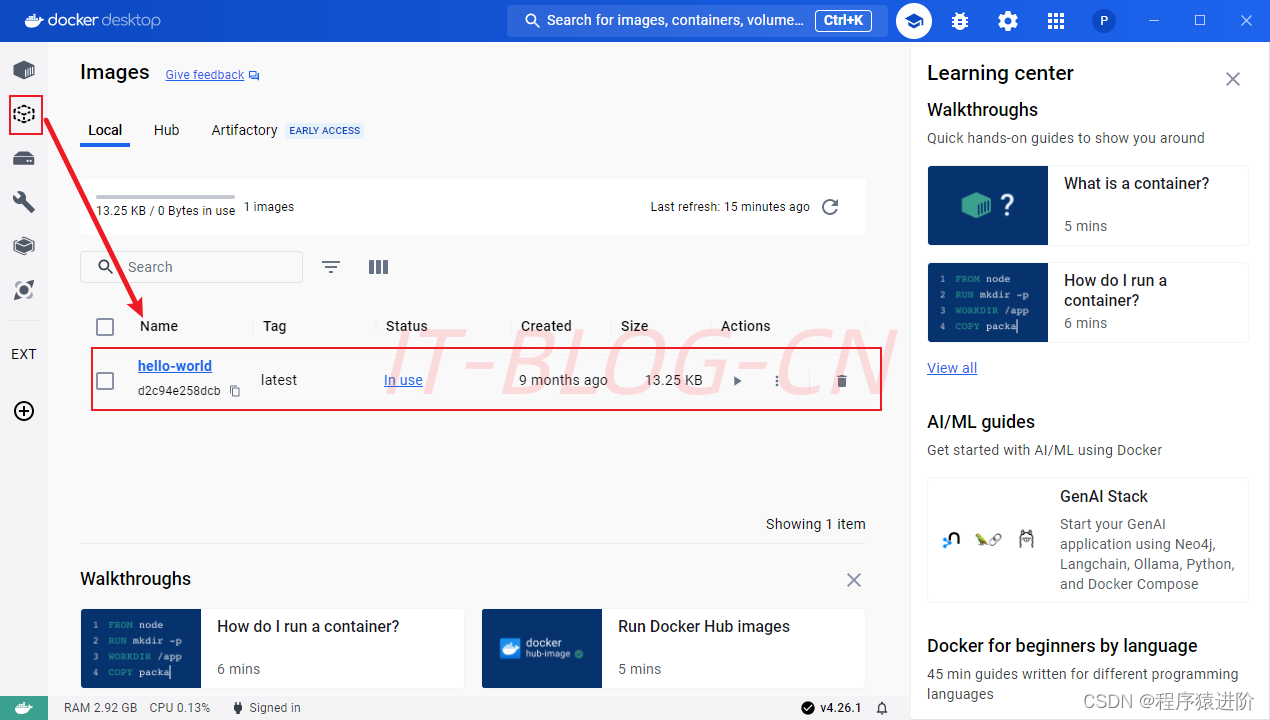
Task: Toggle the select-all images checkbox
Action: [105, 326]
